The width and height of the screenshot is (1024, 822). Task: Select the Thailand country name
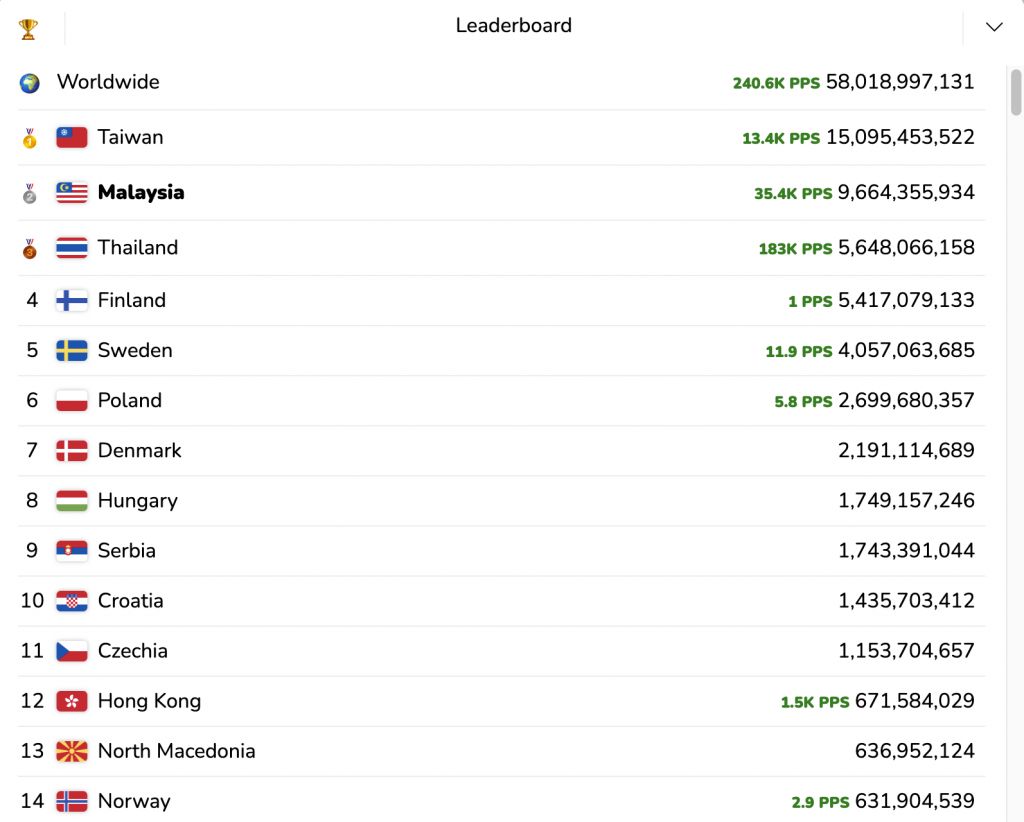click(138, 247)
